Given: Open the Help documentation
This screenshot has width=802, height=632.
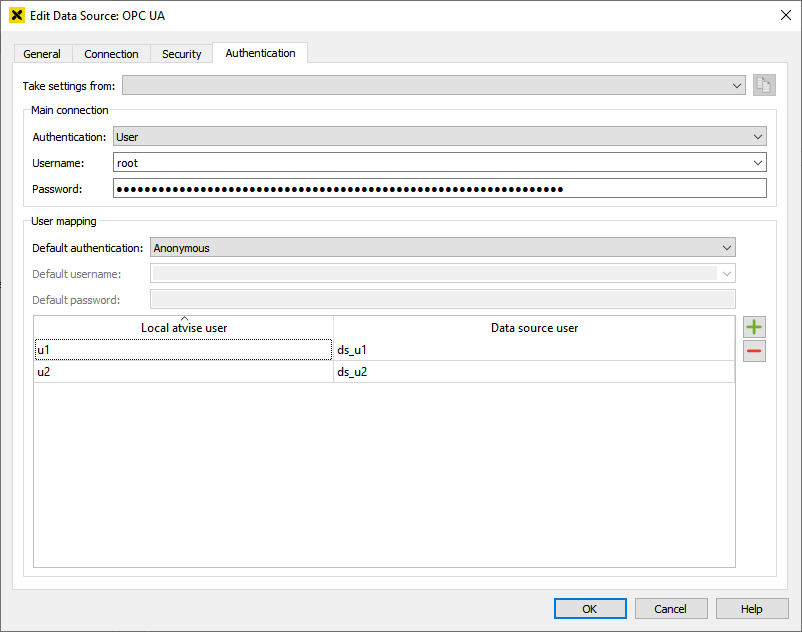Looking at the screenshot, I should click(751, 608).
